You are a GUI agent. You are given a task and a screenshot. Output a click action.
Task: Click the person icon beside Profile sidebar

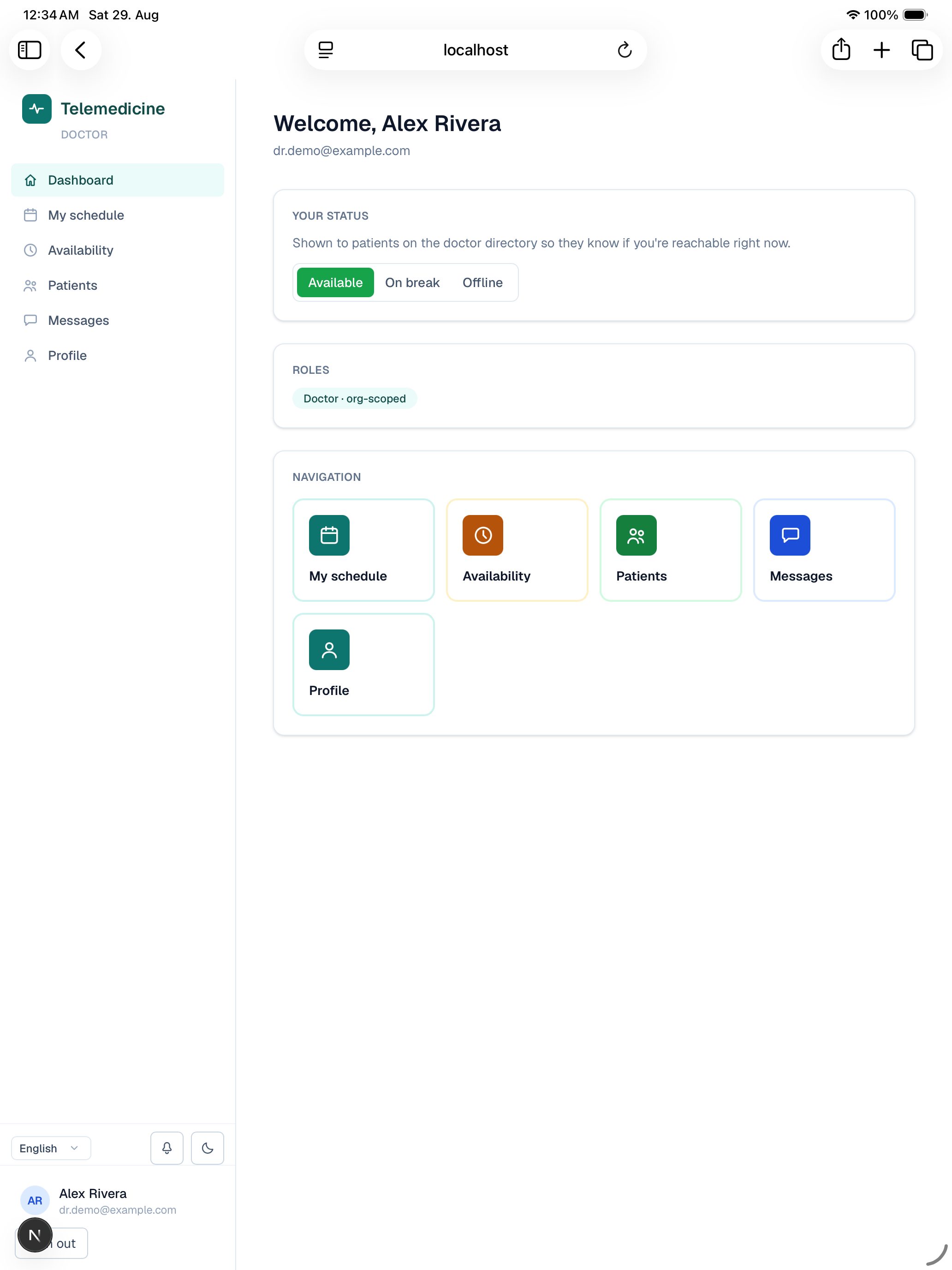point(30,355)
